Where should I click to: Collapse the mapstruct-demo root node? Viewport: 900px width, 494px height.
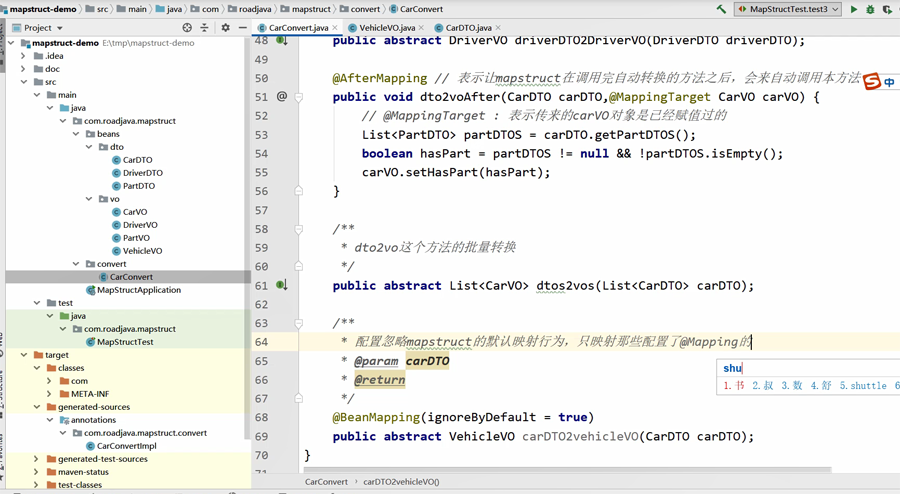coord(11,43)
